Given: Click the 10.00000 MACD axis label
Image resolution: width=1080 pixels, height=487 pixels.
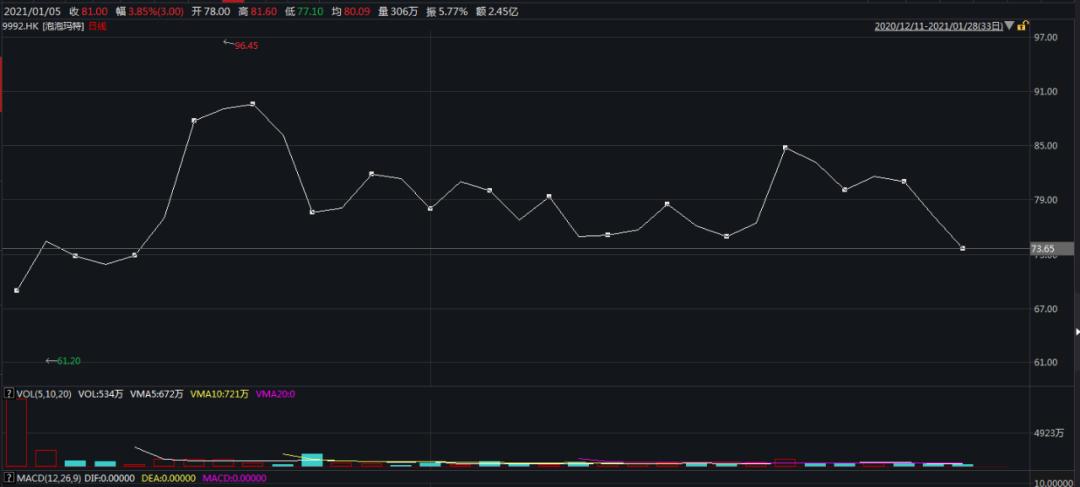Looking at the screenshot, I should click(1052, 481).
